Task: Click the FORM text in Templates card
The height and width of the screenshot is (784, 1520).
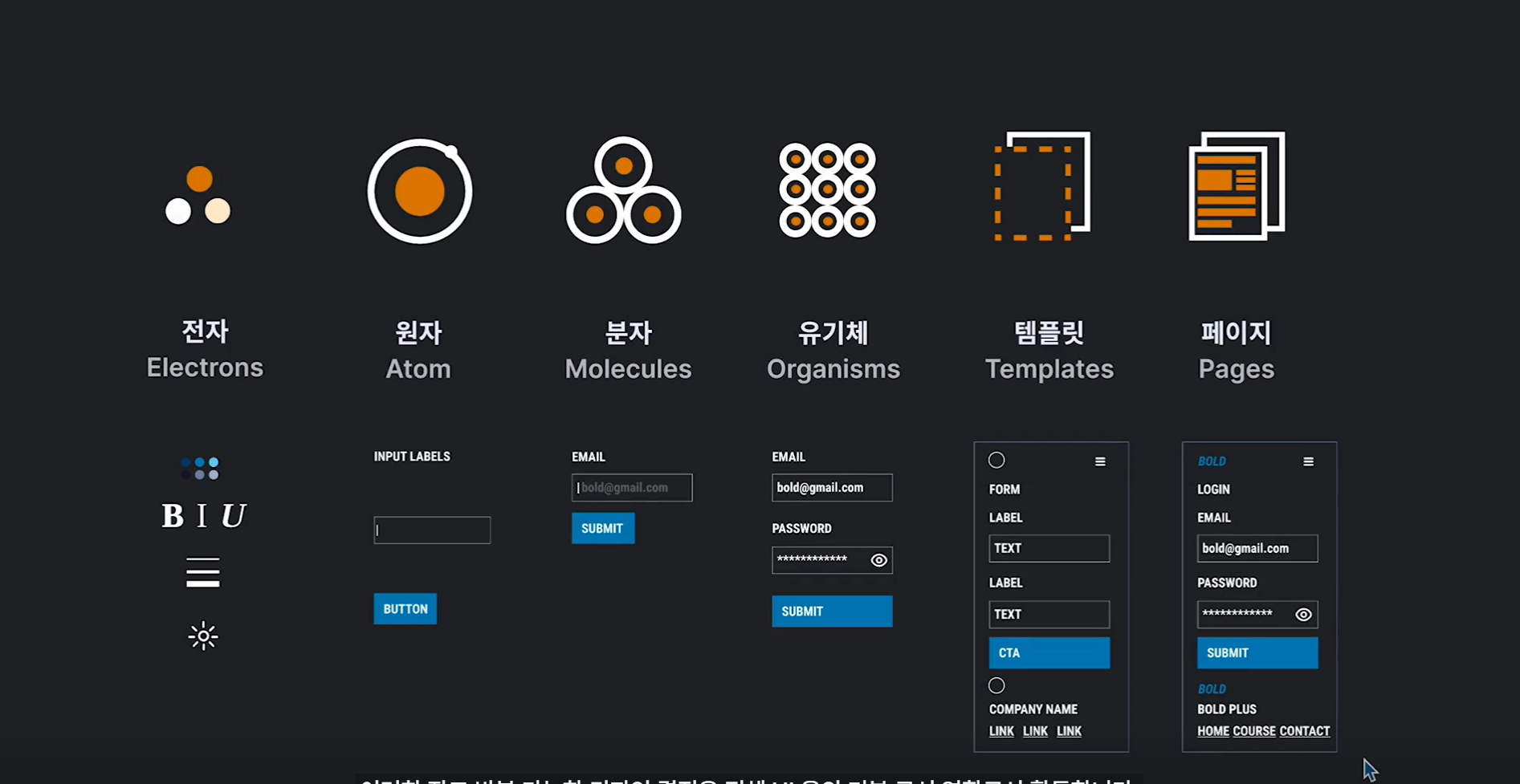Action: click(1005, 489)
